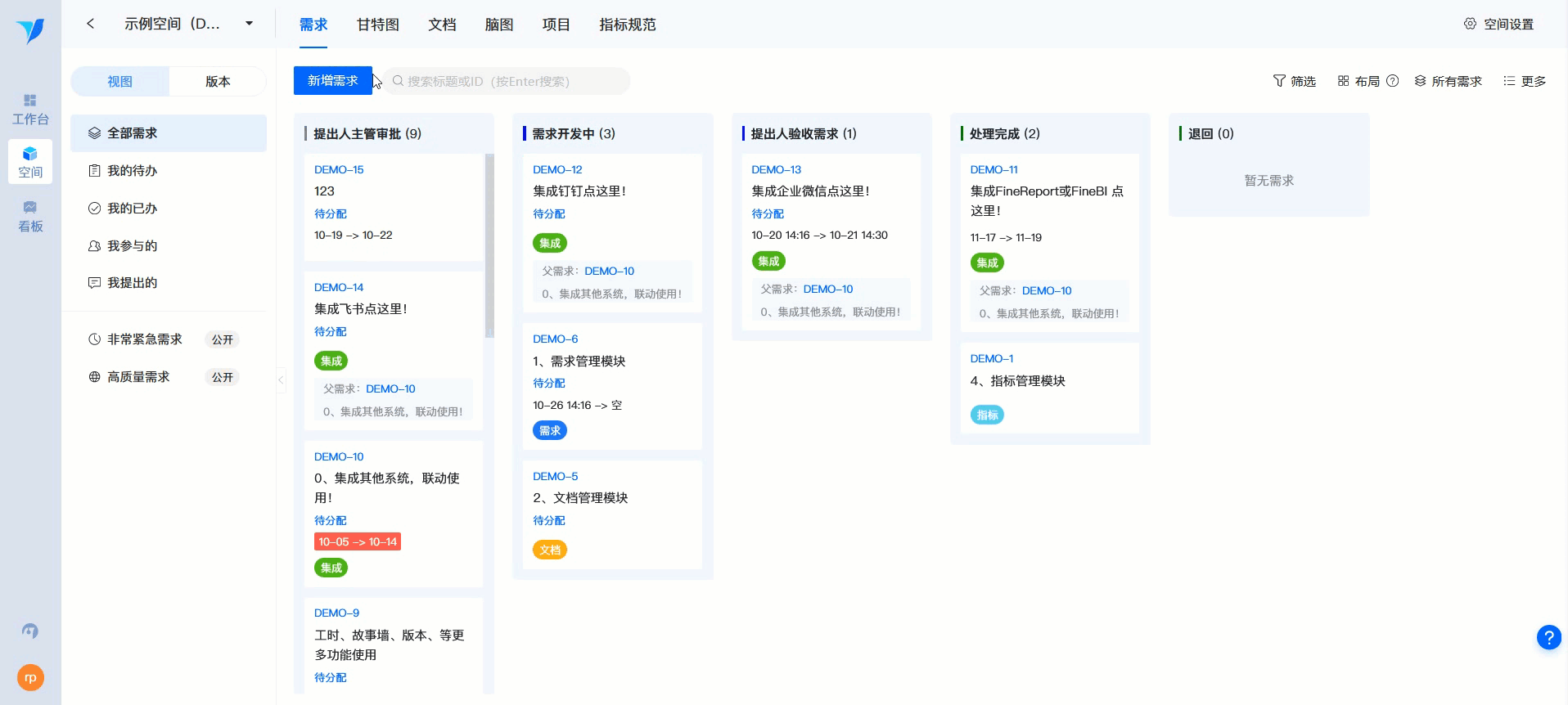The width and height of the screenshot is (1568, 705).
Task: Open the 更多 menu
Action: click(x=1525, y=81)
